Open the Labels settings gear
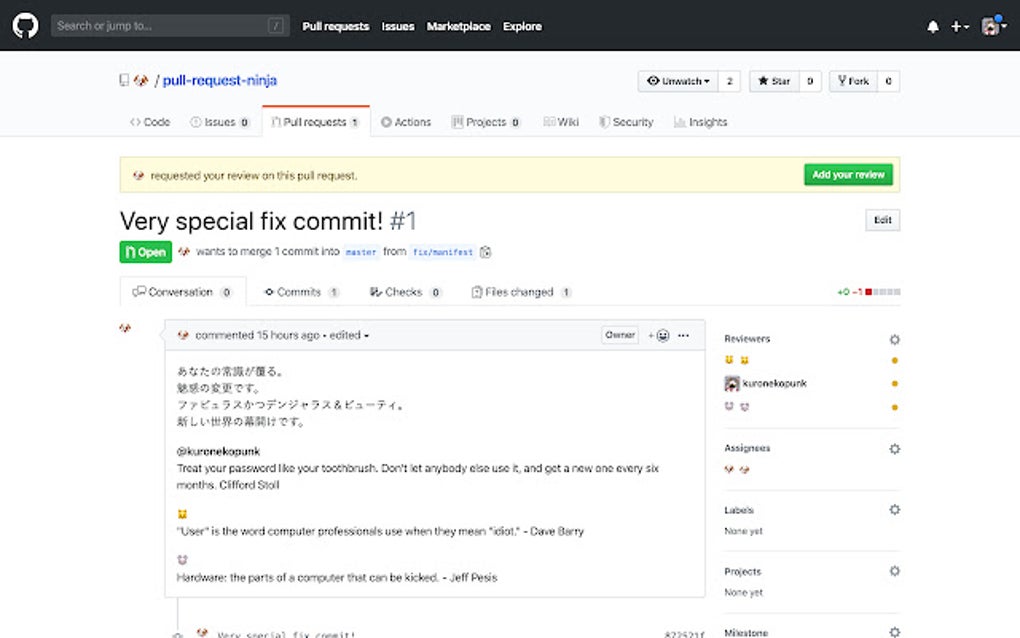1020x638 pixels. tap(893, 509)
